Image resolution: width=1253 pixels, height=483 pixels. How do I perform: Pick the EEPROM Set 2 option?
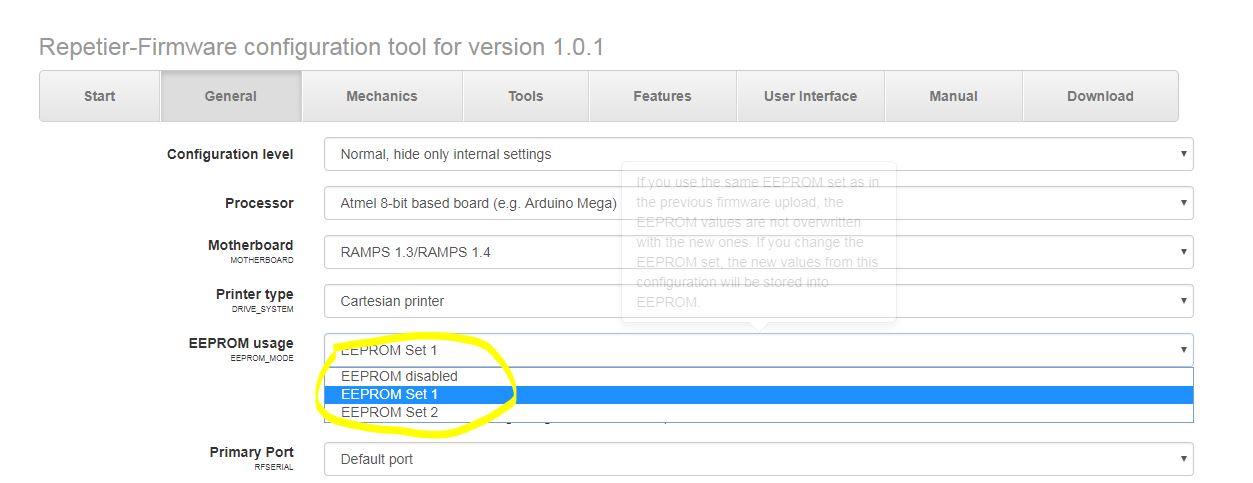coord(389,412)
